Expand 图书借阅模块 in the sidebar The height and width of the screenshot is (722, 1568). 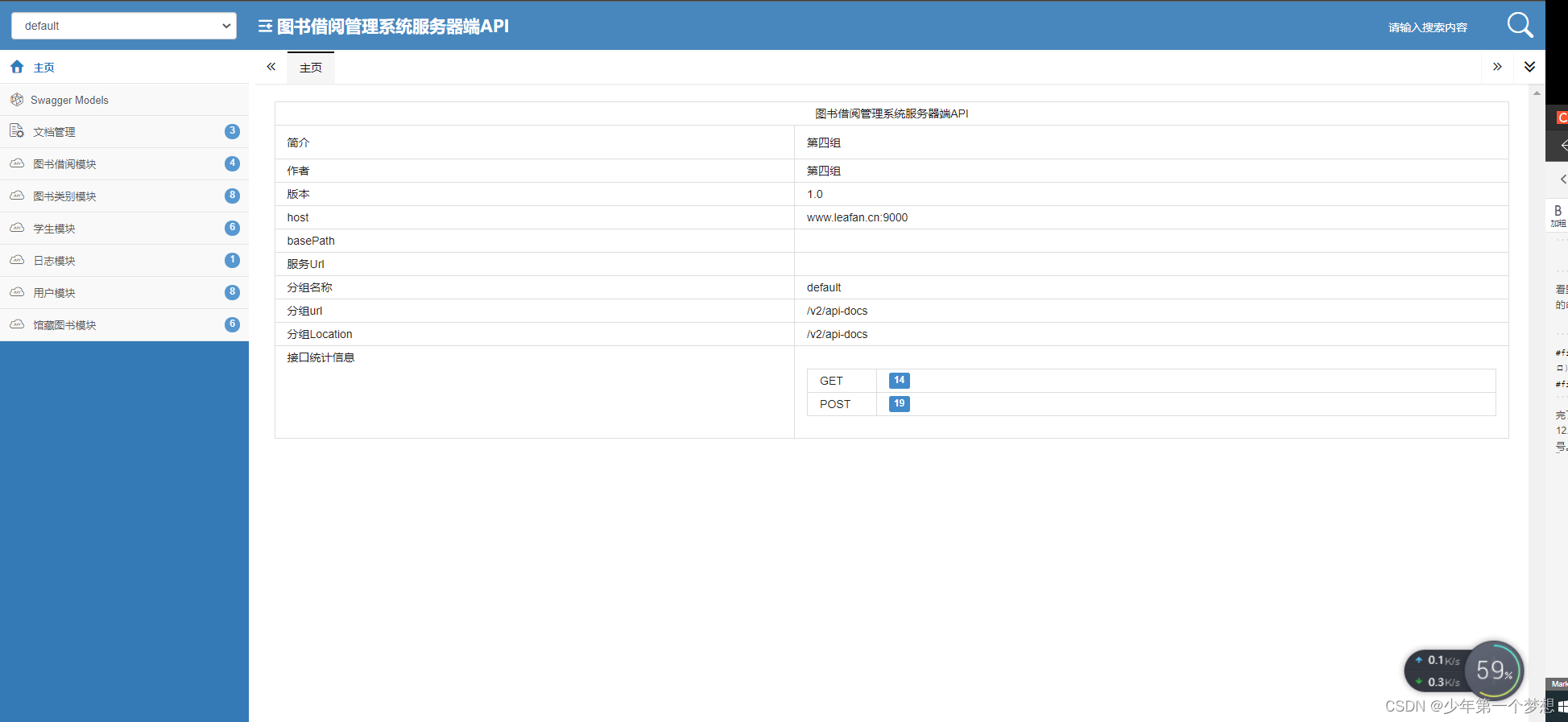(x=124, y=164)
